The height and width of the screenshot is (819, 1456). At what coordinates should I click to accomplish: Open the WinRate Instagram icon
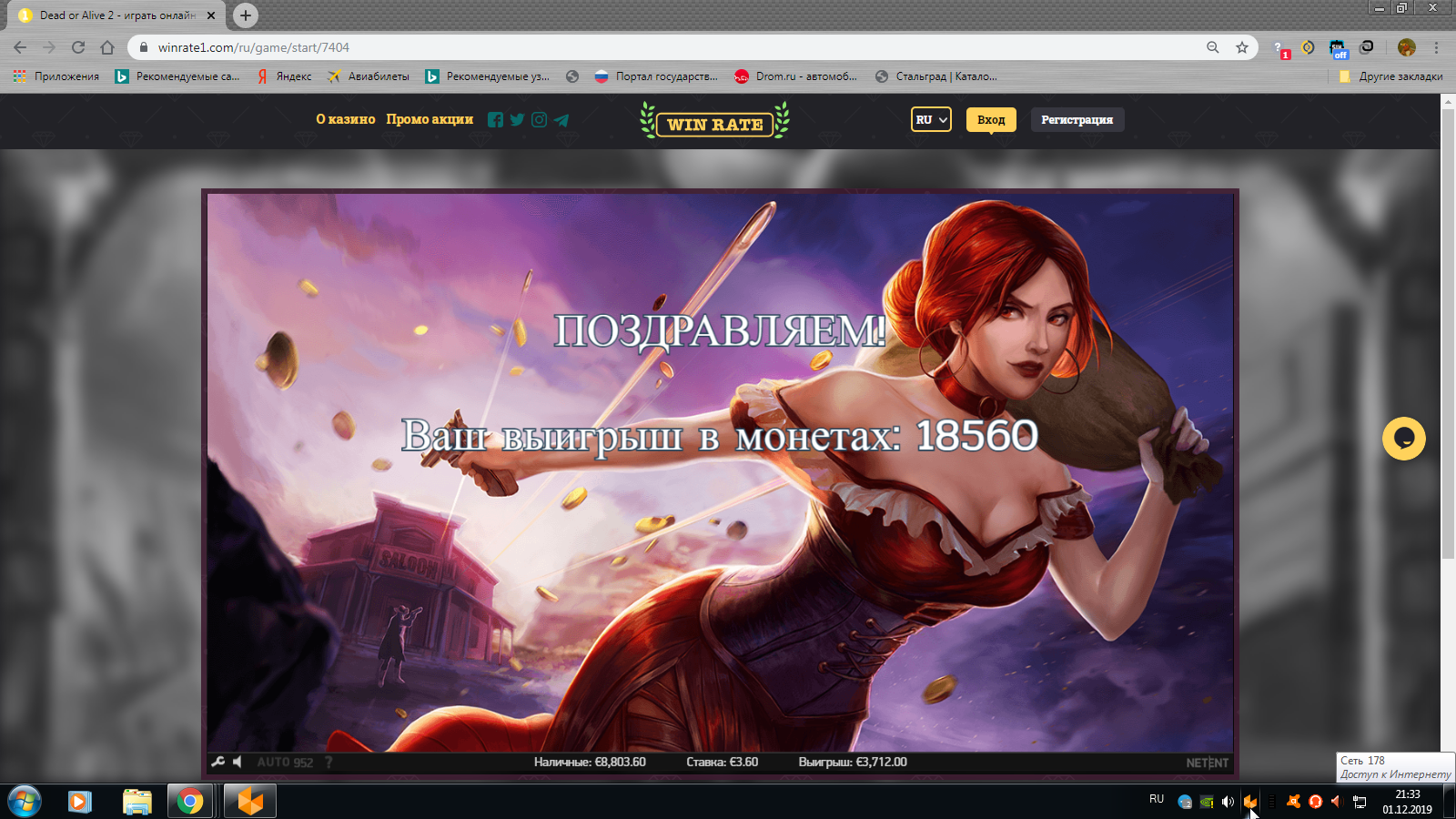540,120
